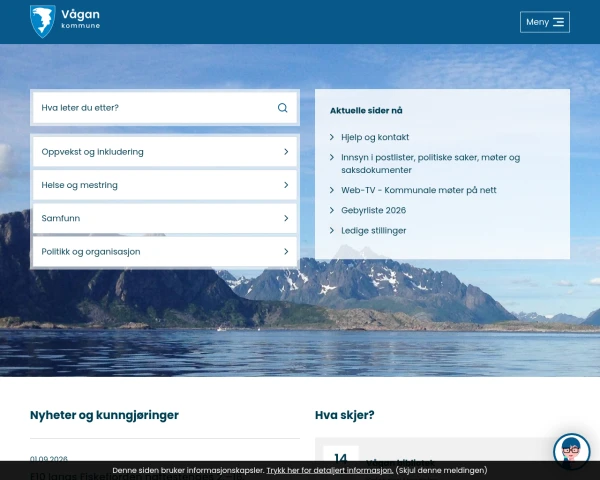Screen dimensions: 600x480
Task: Open Oppvekst og inkludering section
Action: (x=165, y=152)
